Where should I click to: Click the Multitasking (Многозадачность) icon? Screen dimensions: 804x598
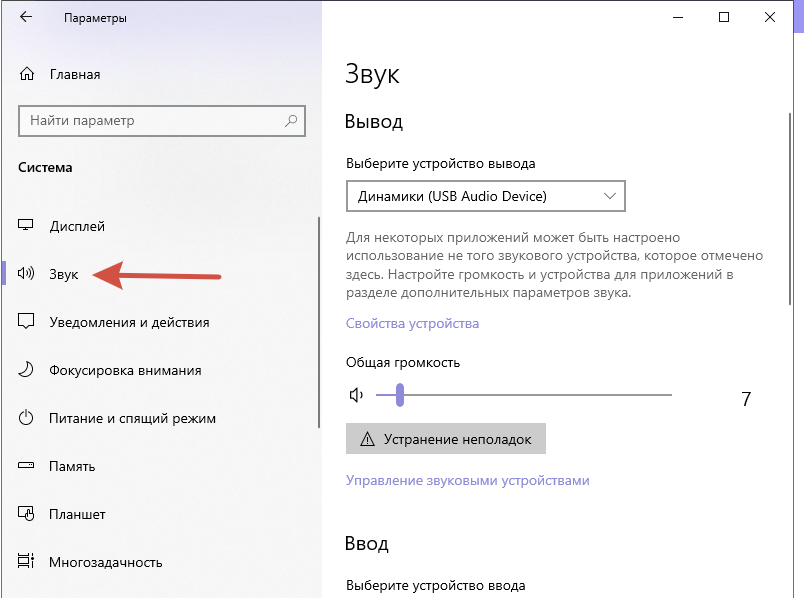click(27, 562)
